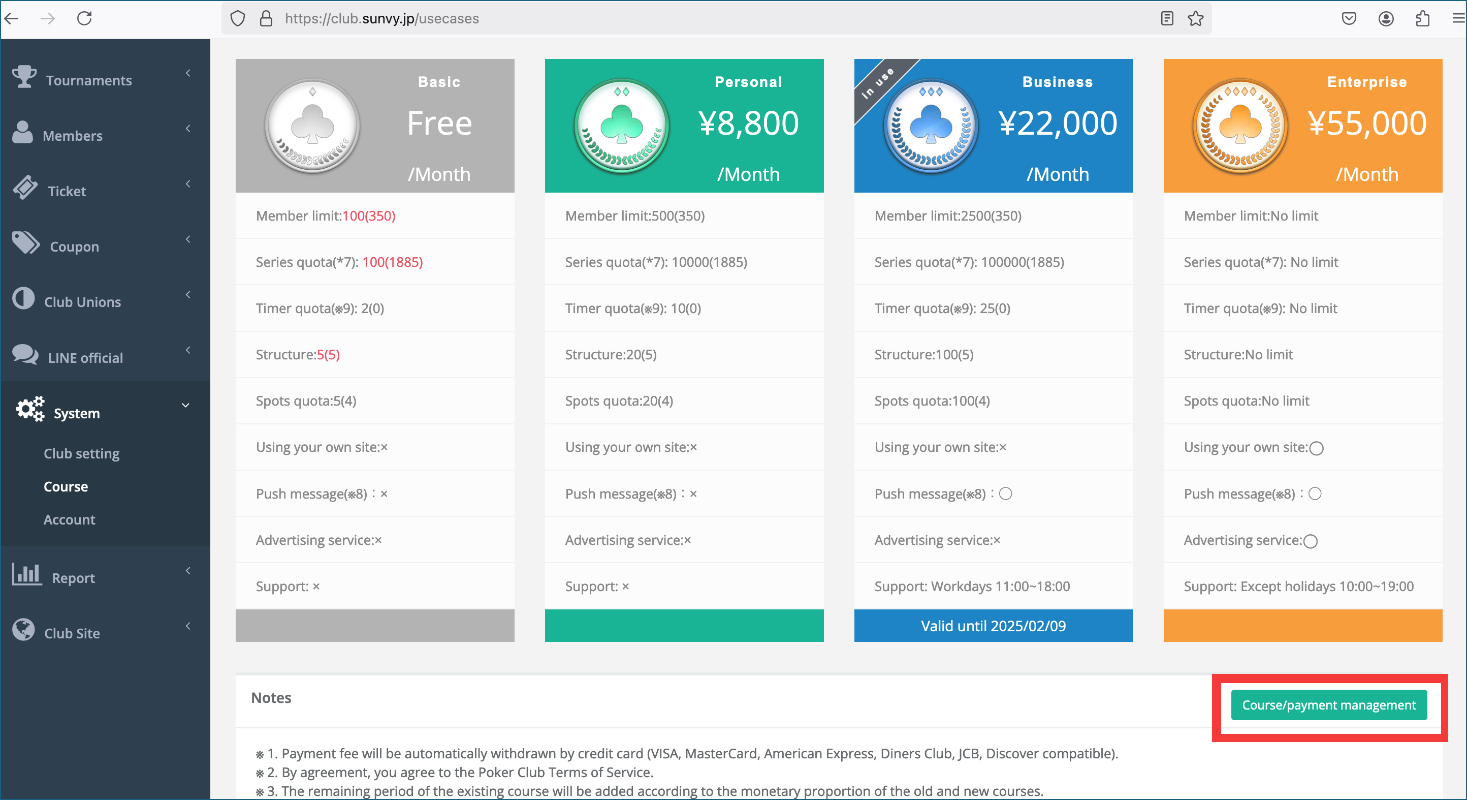This screenshot has height=800, width=1467.
Task: Click the Report bar chart icon
Action: [26, 575]
